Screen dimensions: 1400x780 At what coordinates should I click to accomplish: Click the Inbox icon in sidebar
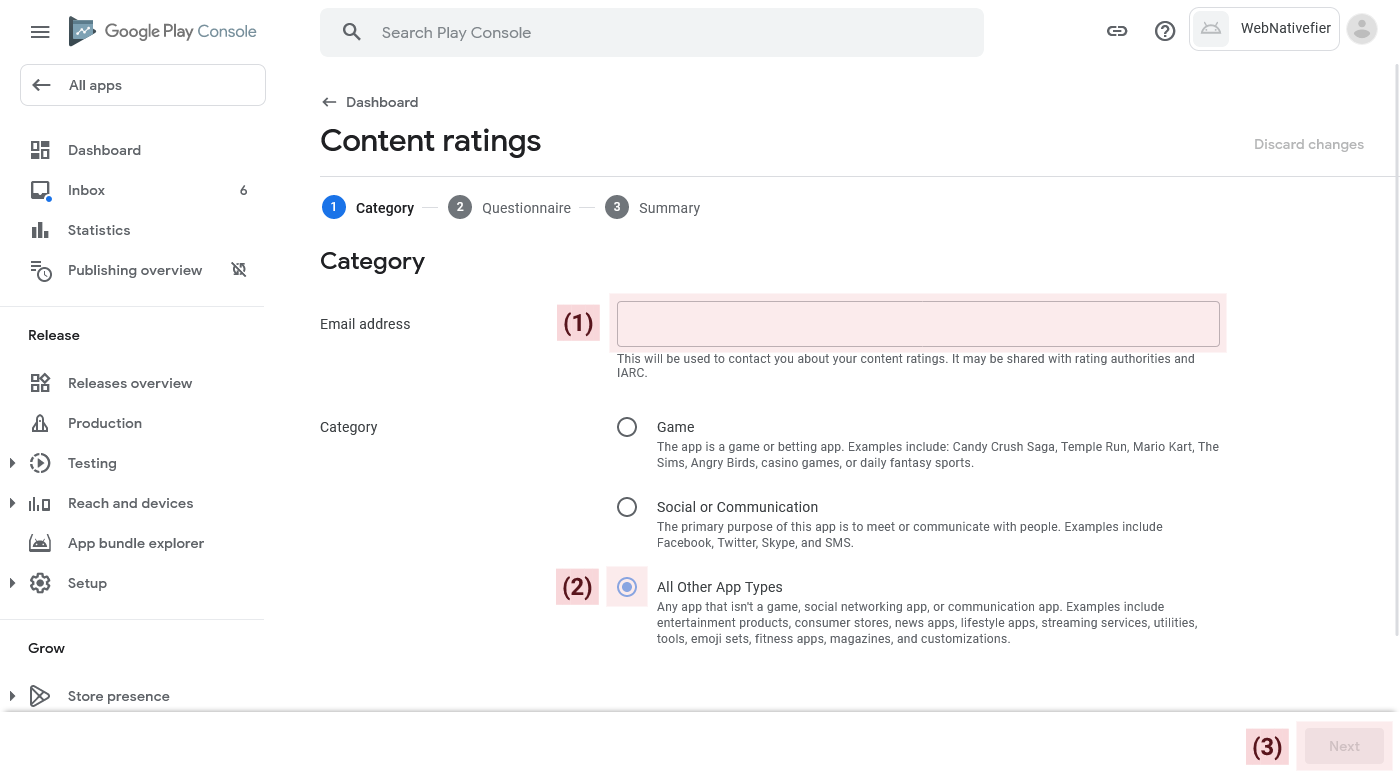pyautogui.click(x=40, y=190)
